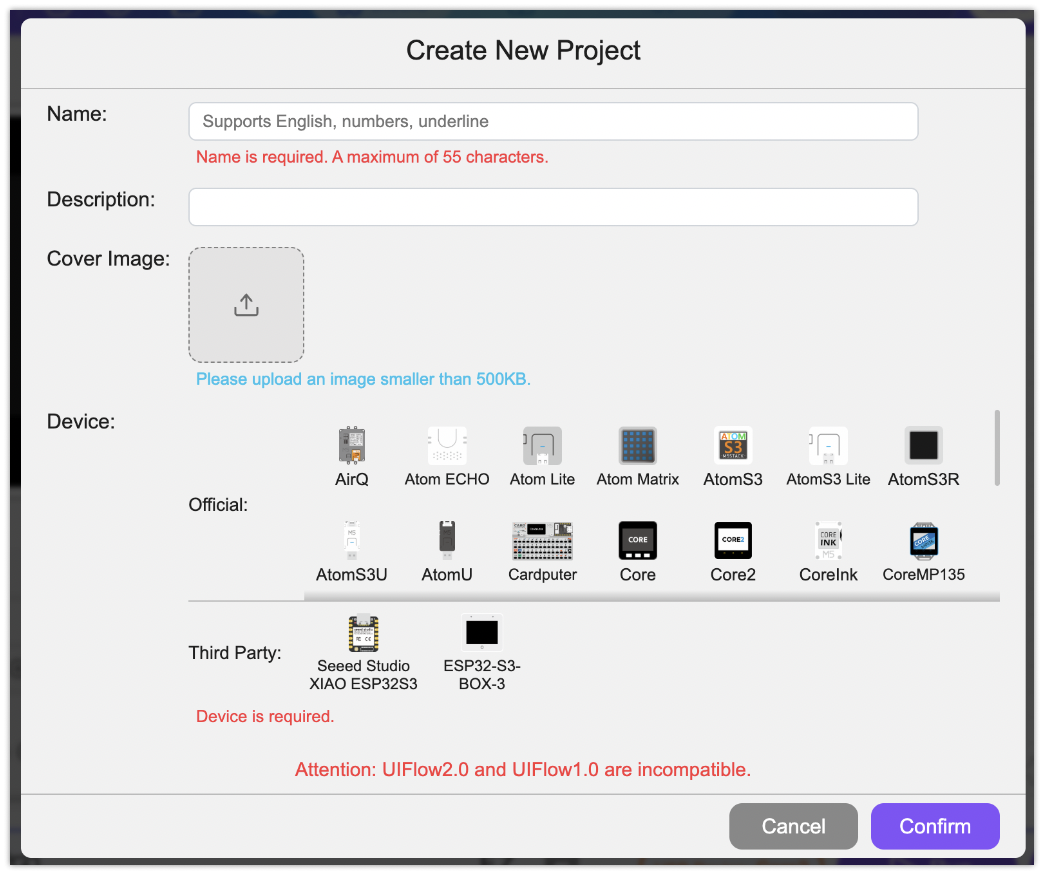Viewport: 1044px width, 875px height.
Task: Pick the Core2 device icon
Action: point(733,540)
